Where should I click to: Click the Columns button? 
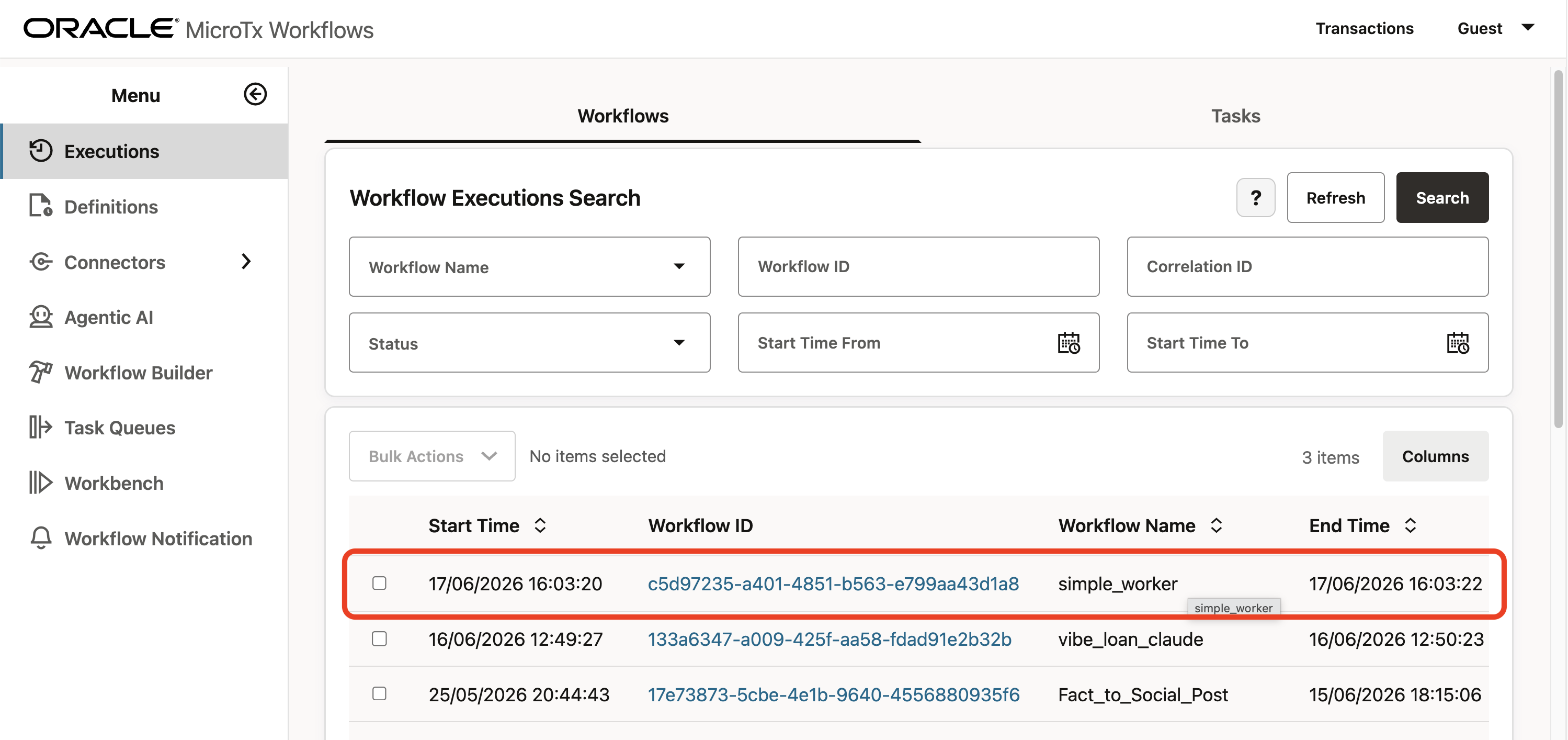point(1435,456)
